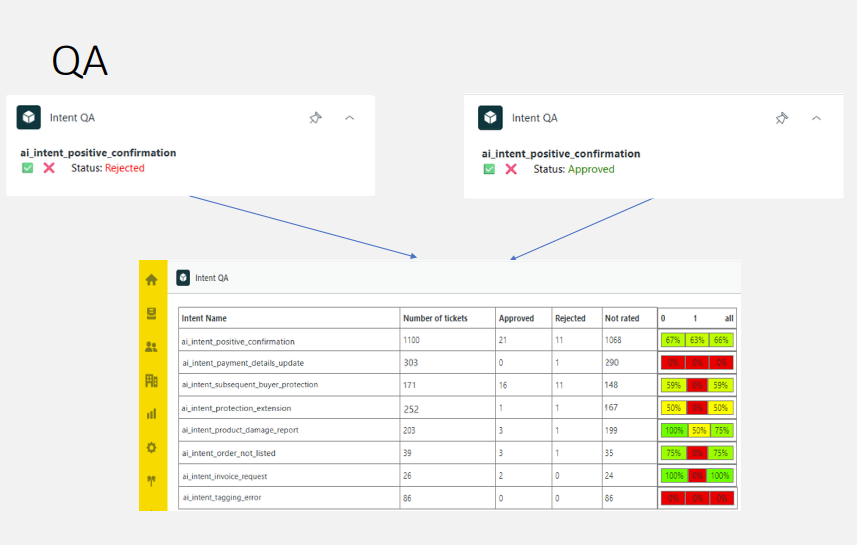Click the Number of tickets column header
The height and width of the screenshot is (545, 857).
pos(436,318)
